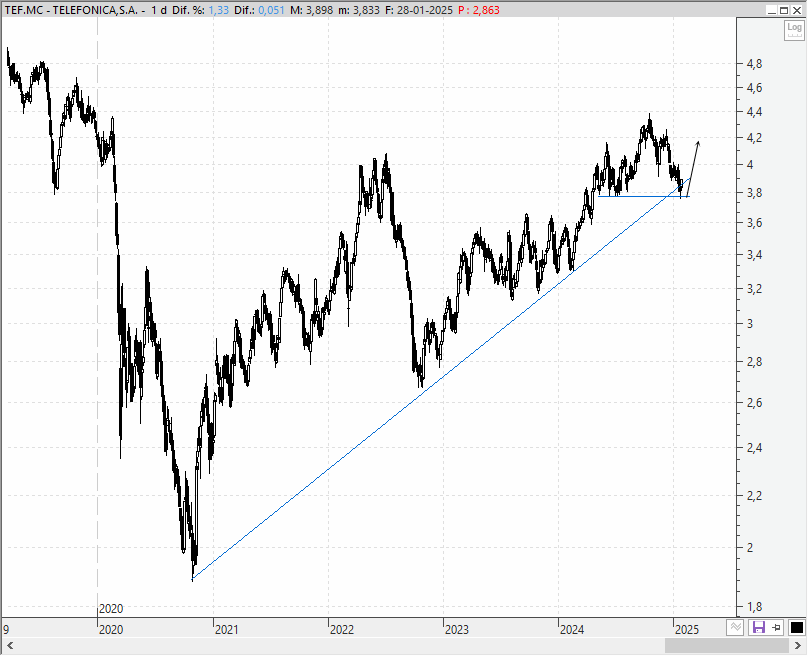The height and width of the screenshot is (656, 808).
Task: Click the 4,8 price axis label
Action: (x=754, y=64)
